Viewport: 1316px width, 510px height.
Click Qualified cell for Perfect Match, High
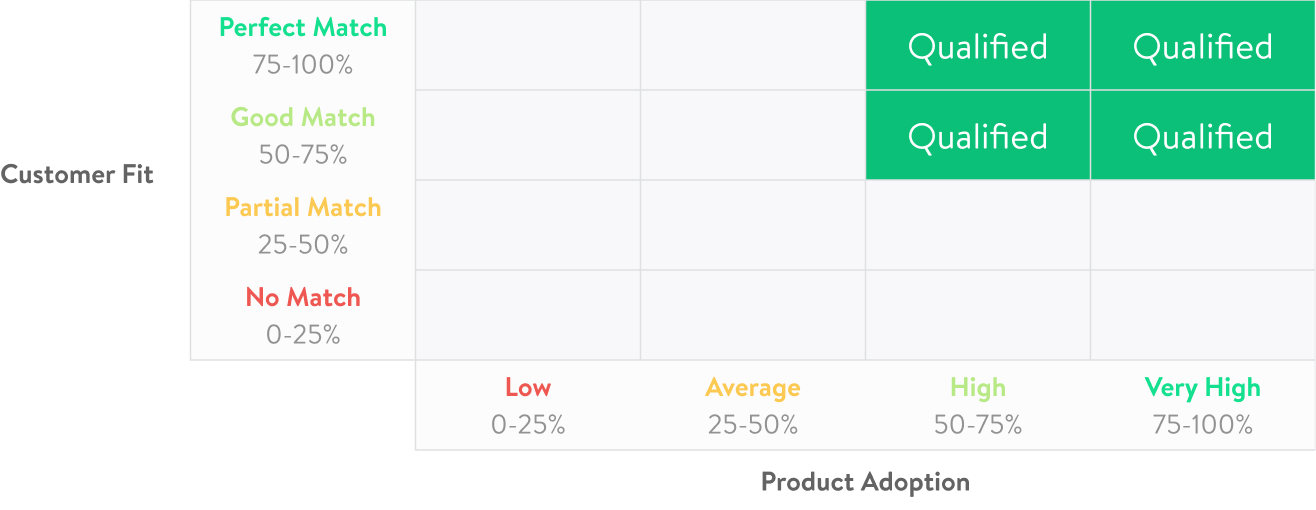[x=978, y=46]
